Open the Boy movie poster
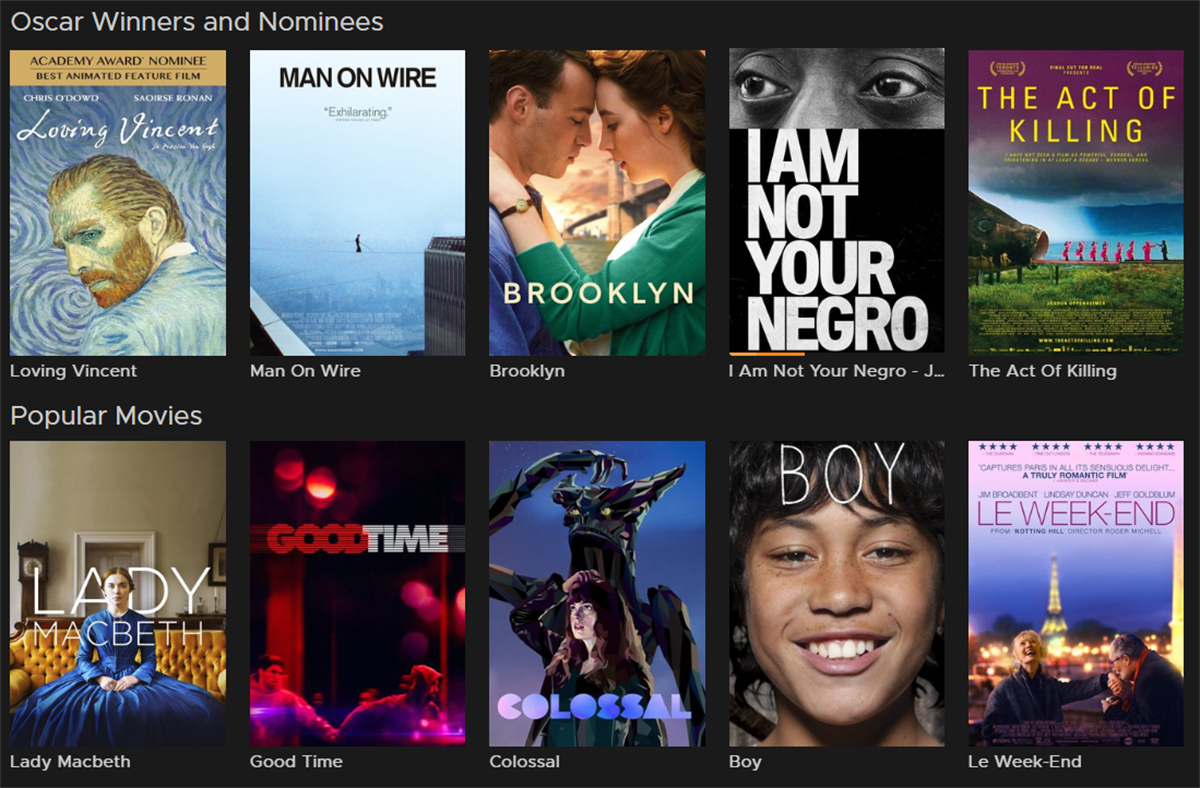 pyautogui.click(x=837, y=593)
